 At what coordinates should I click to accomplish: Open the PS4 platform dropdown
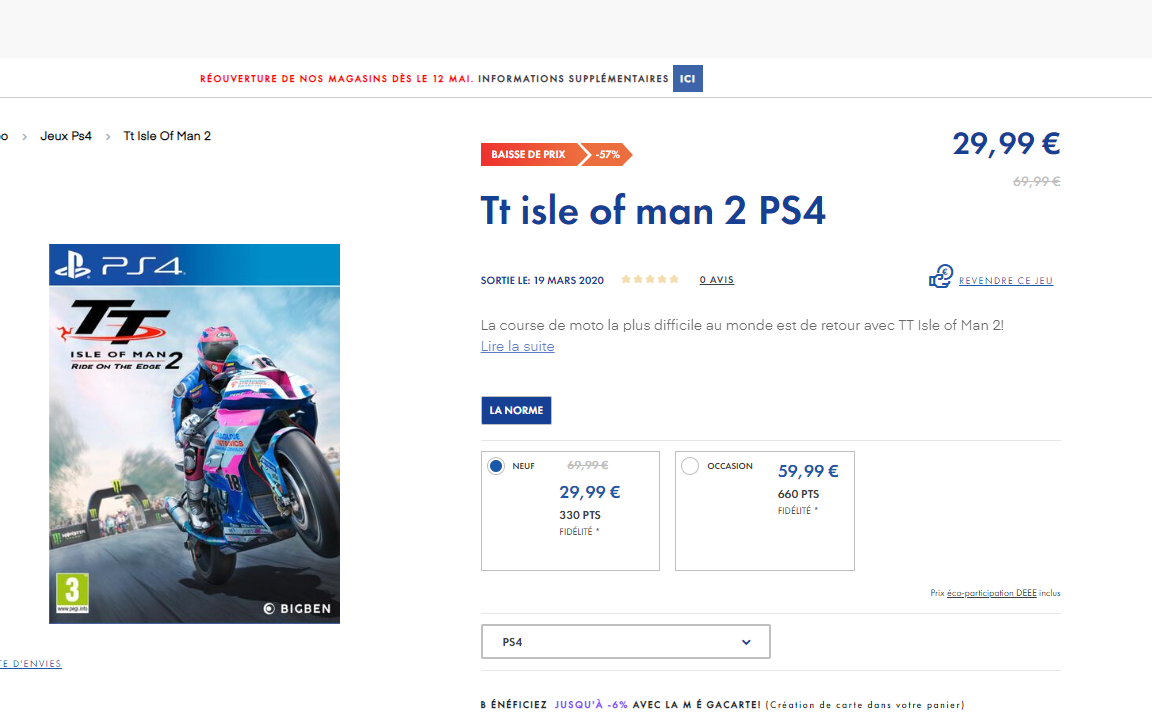tap(626, 642)
